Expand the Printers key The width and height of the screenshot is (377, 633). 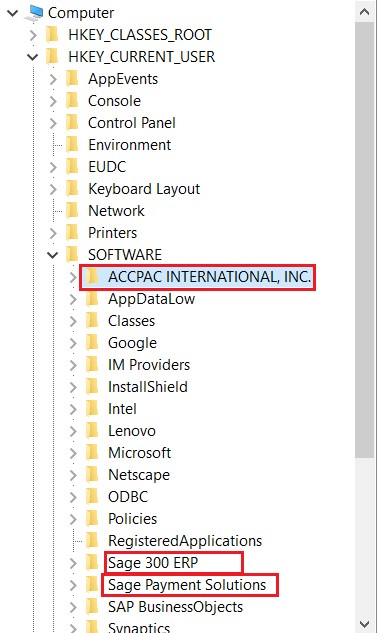click(x=53, y=233)
